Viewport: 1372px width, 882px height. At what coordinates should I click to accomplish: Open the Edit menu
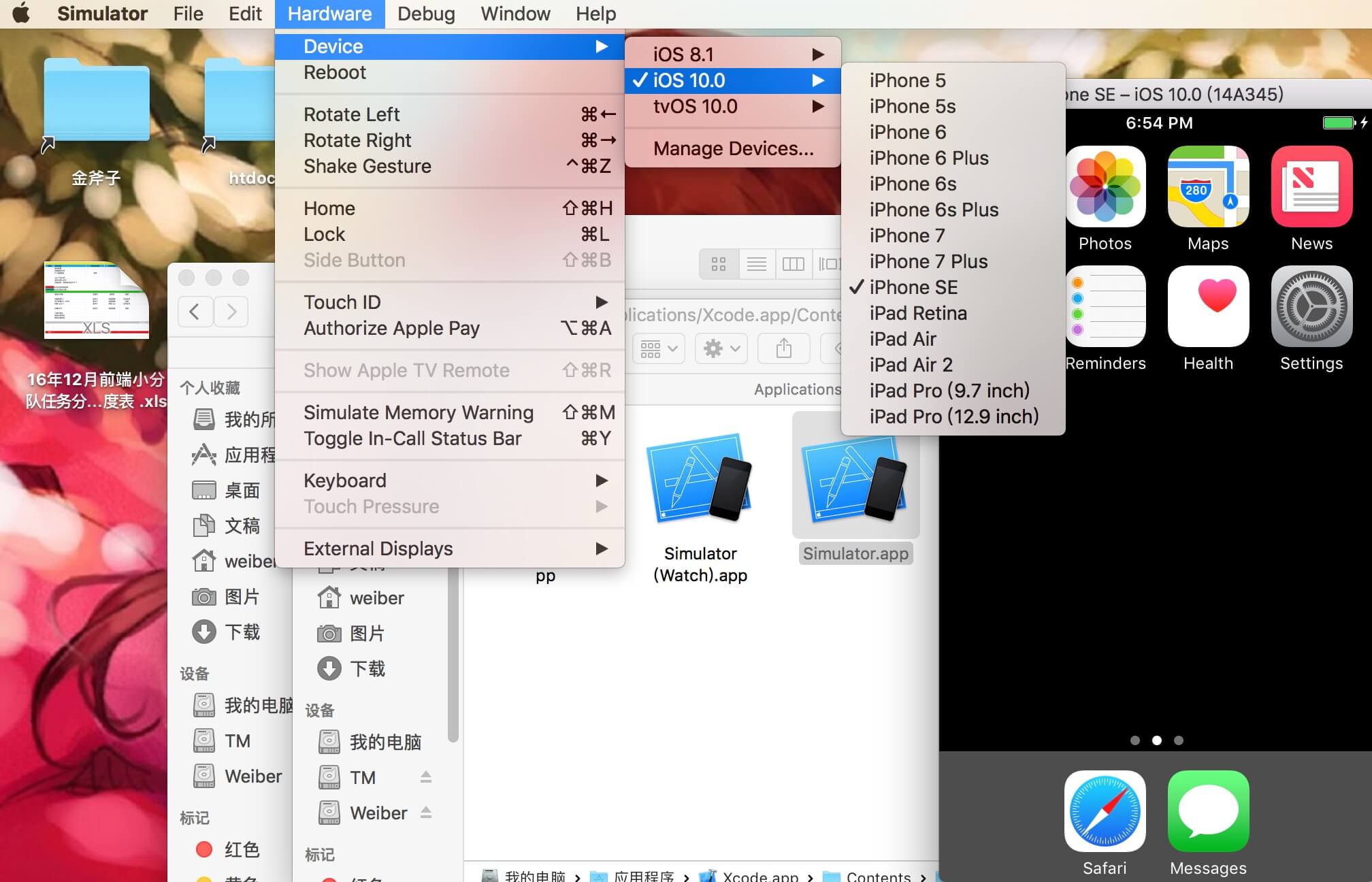coord(245,14)
